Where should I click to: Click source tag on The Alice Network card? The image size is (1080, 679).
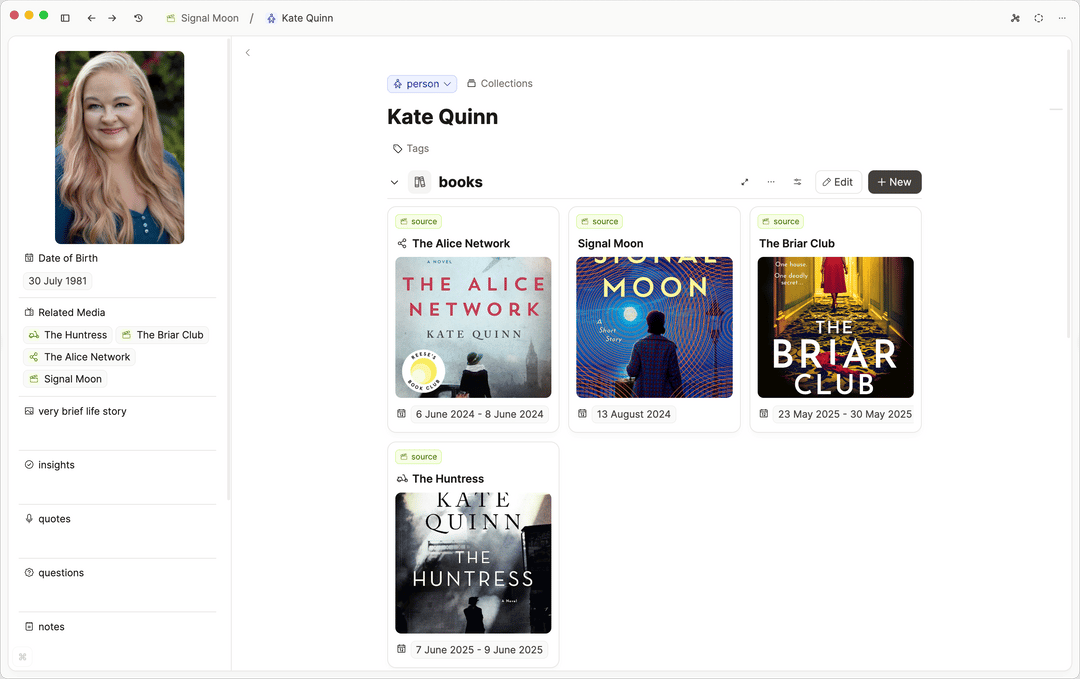pyautogui.click(x=418, y=221)
